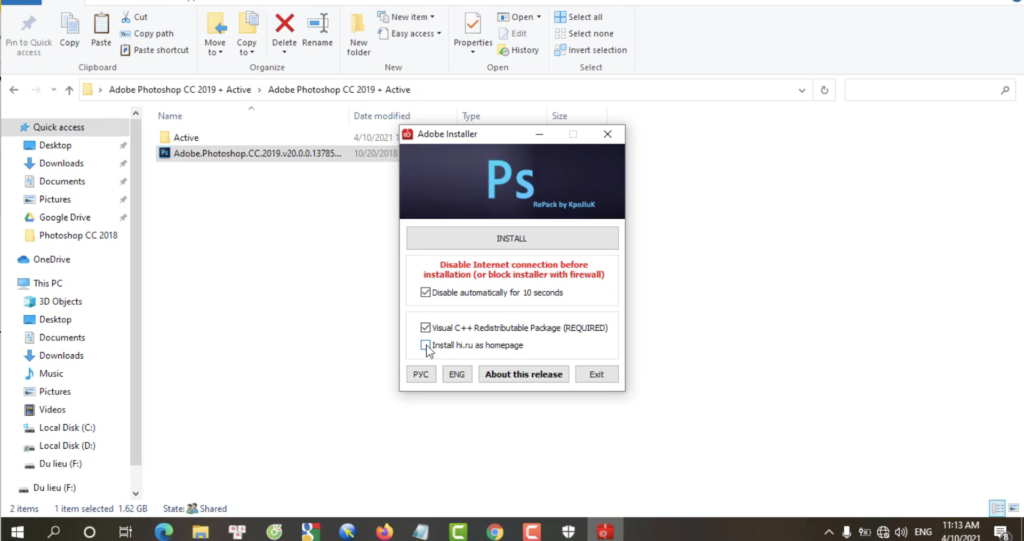This screenshot has height=541, width=1024.
Task: Show hidden system tray icons
Action: 829,532
